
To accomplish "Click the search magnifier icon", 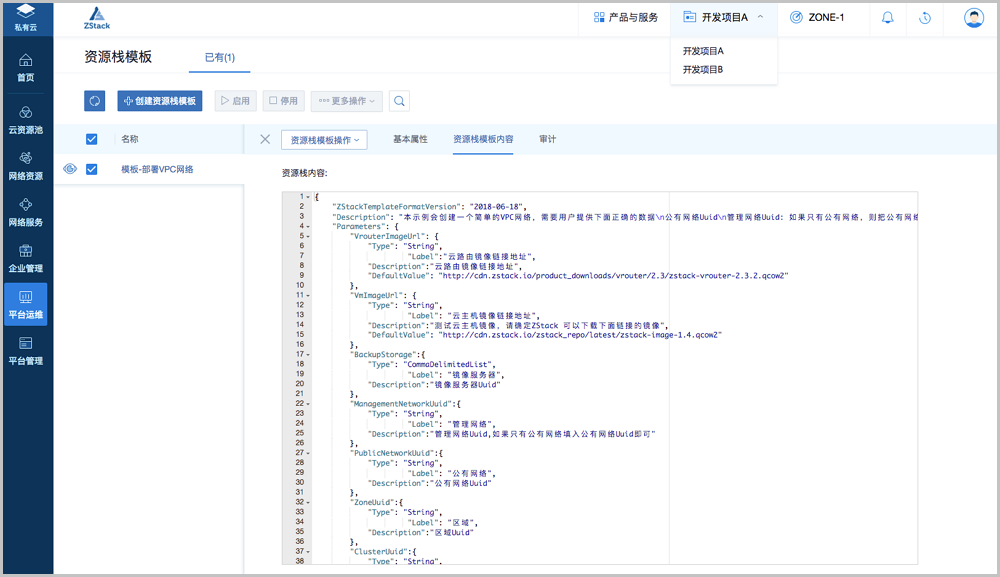I will coord(398,101).
